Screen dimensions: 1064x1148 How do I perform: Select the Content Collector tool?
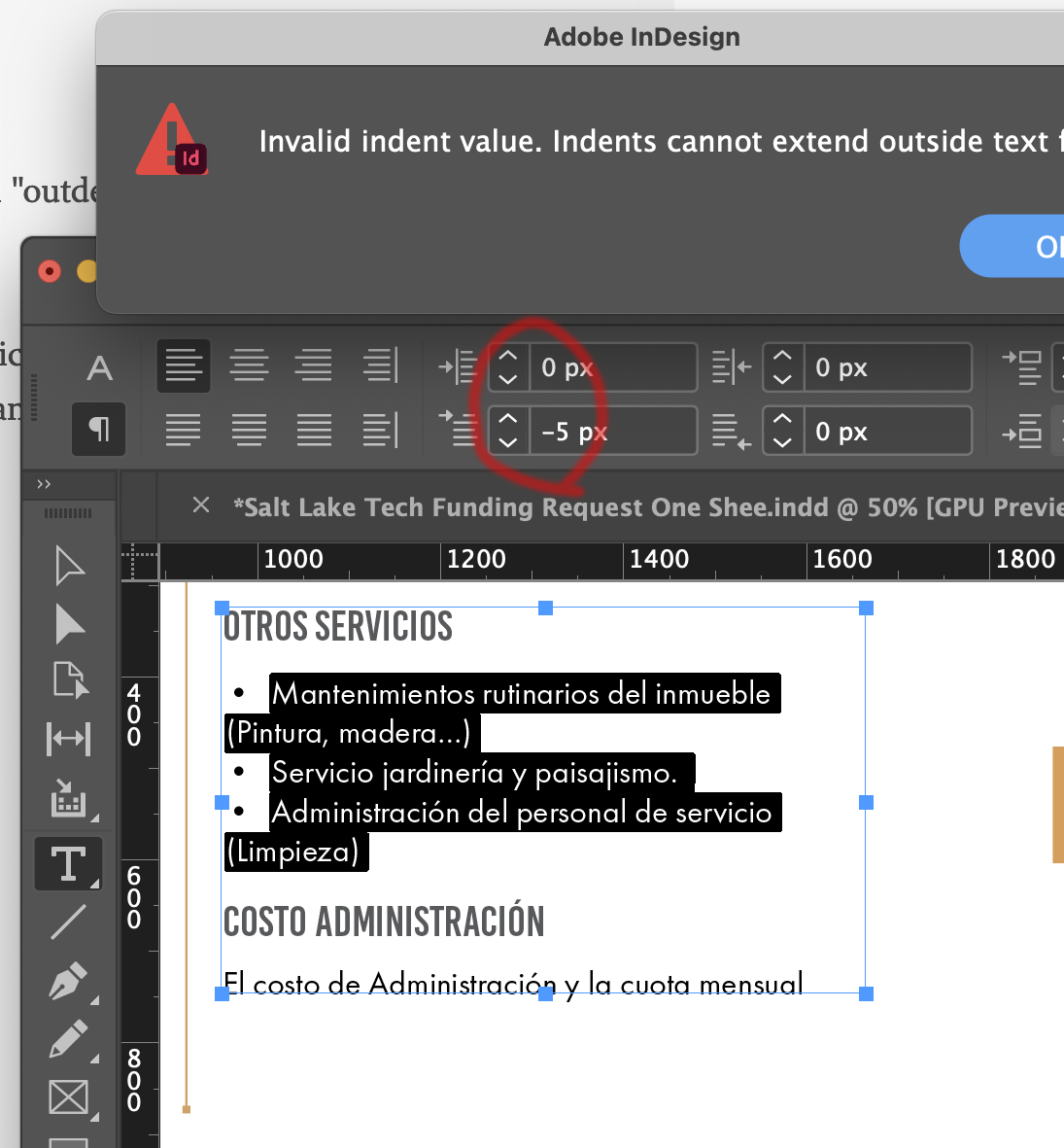pyautogui.click(x=68, y=799)
